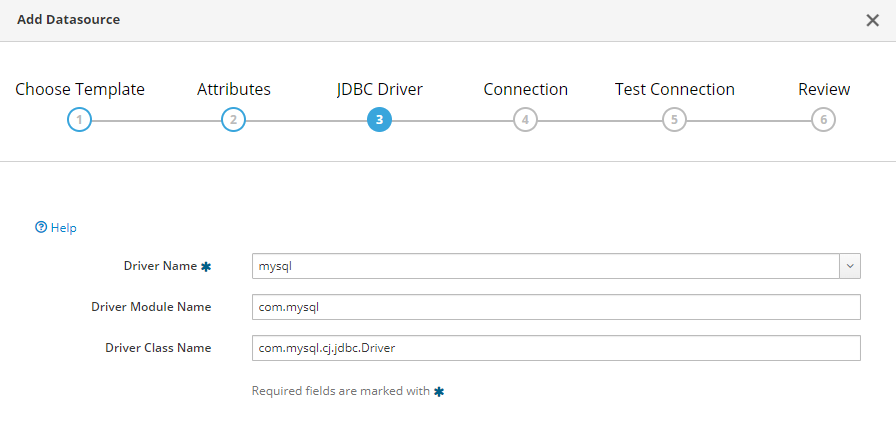Viewport: 896px width, 435px height.
Task: Expand the Driver Name dropdown arrow
Action: click(850, 266)
